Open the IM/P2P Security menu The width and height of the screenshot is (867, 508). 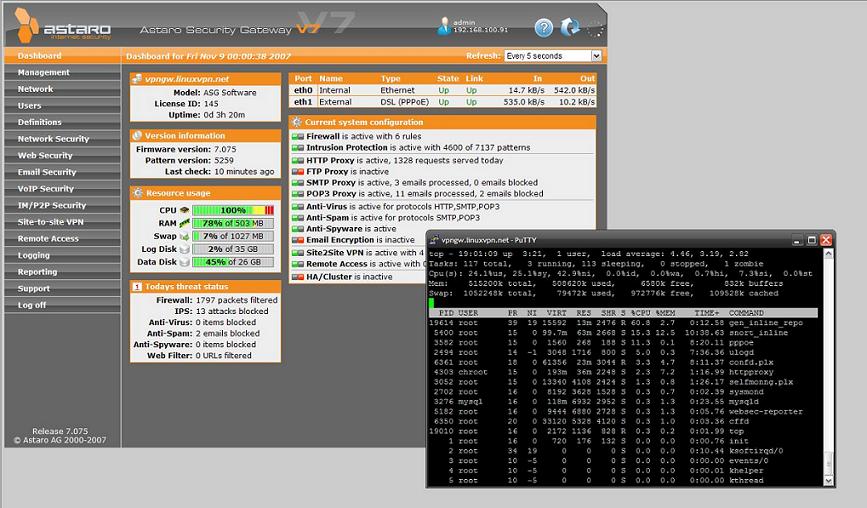(62, 205)
